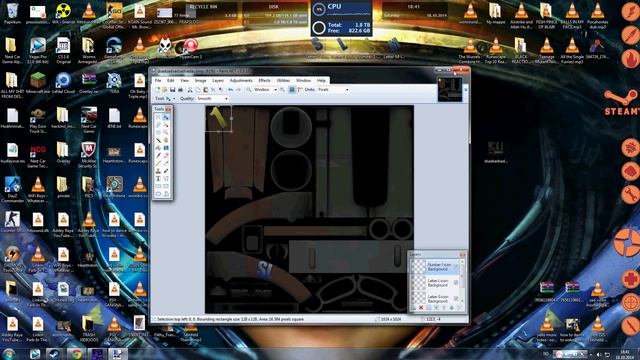
Task: Delete layer with the red X button
Action: coord(421,308)
